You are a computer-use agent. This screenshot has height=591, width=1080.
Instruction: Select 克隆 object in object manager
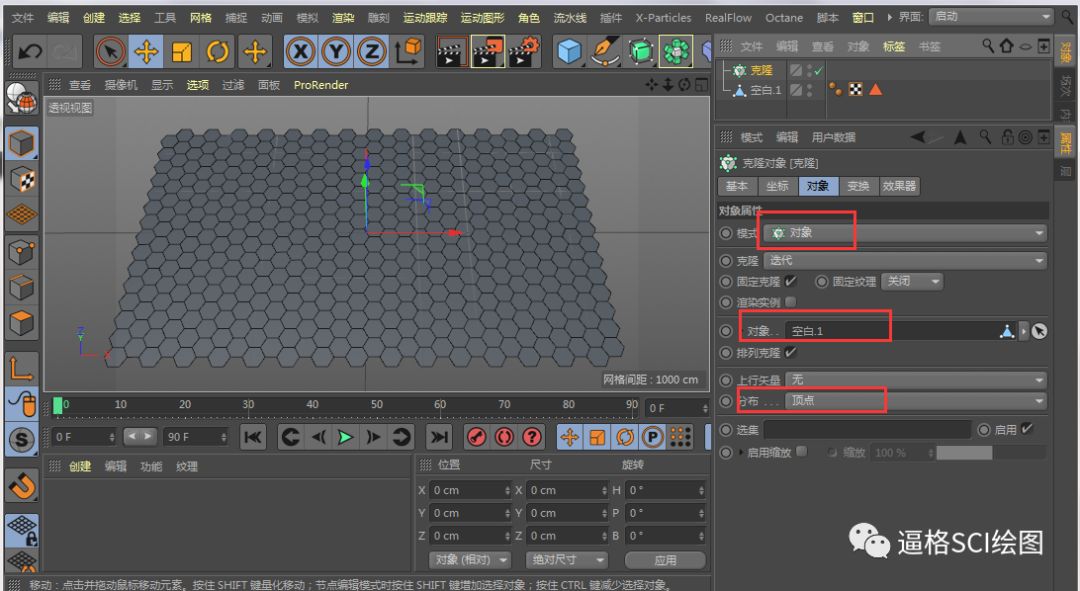pyautogui.click(x=760, y=70)
